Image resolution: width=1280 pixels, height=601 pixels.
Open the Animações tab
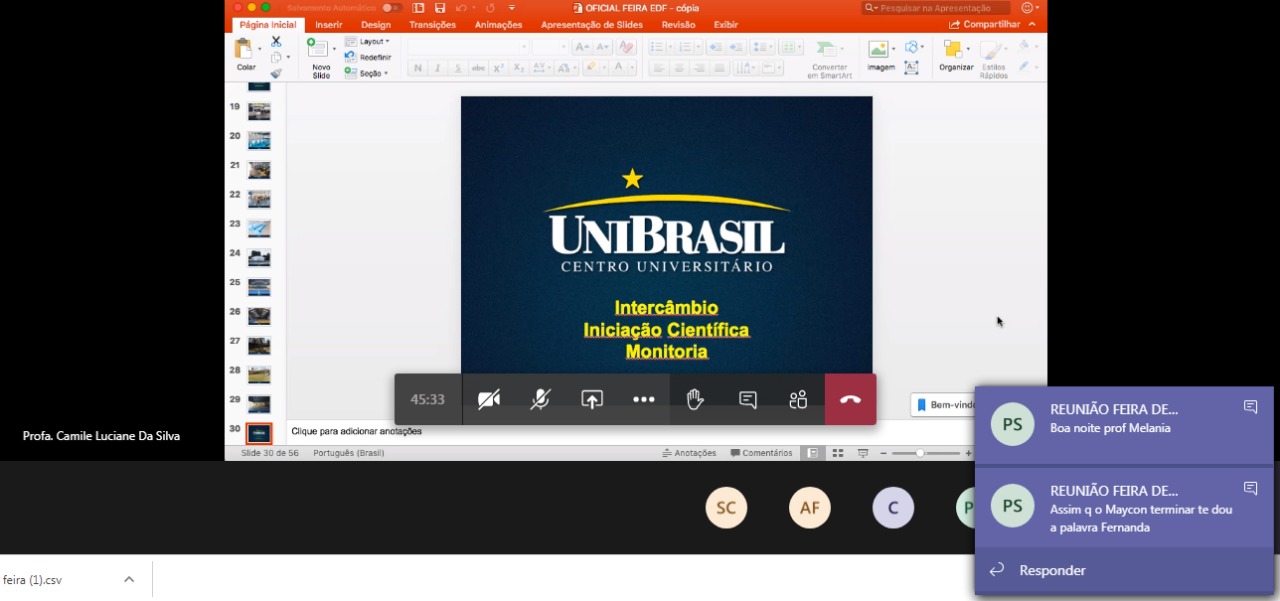(498, 25)
